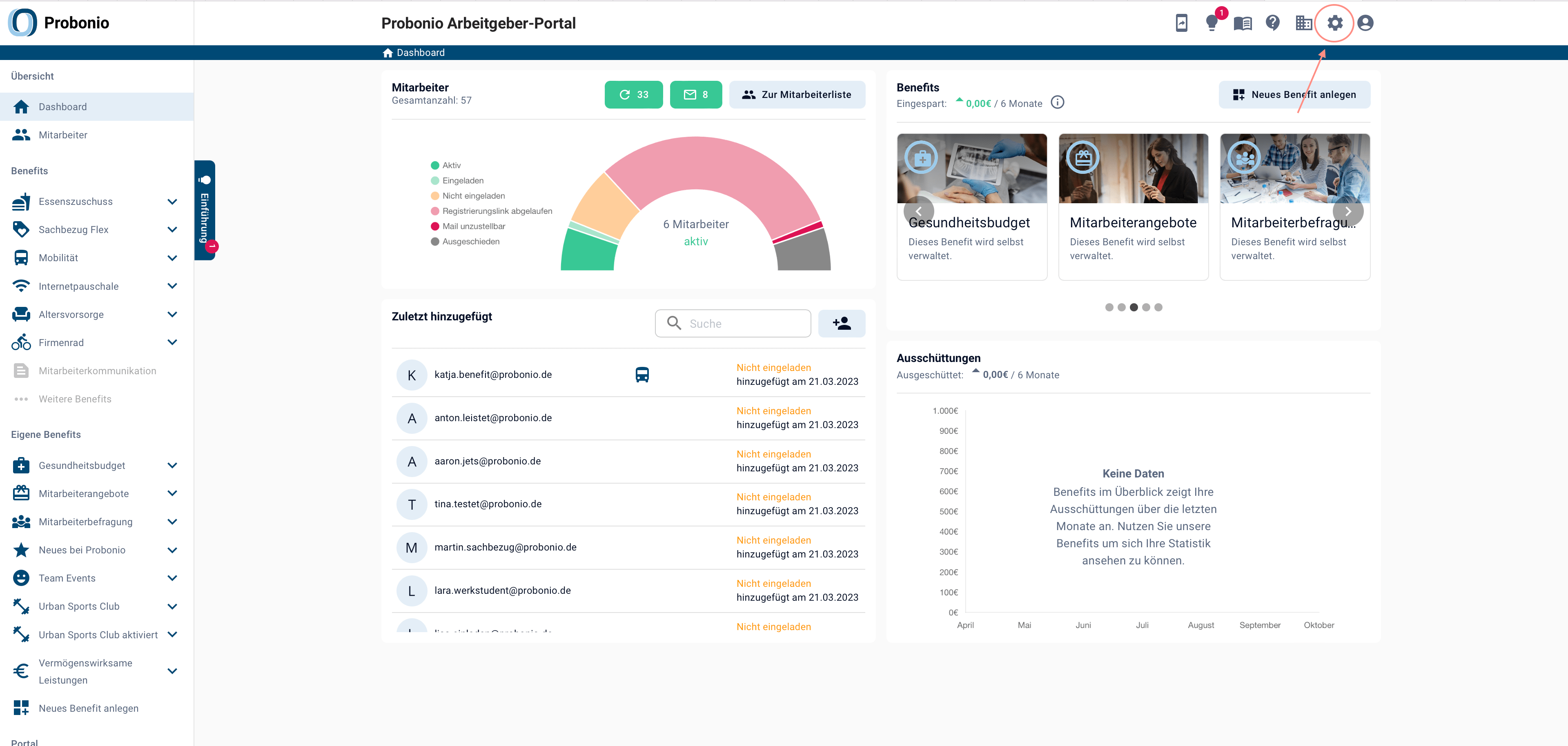Click the bus icon in katja.benefit's row
Viewport: 1568px width, 746px height.
tap(642, 375)
